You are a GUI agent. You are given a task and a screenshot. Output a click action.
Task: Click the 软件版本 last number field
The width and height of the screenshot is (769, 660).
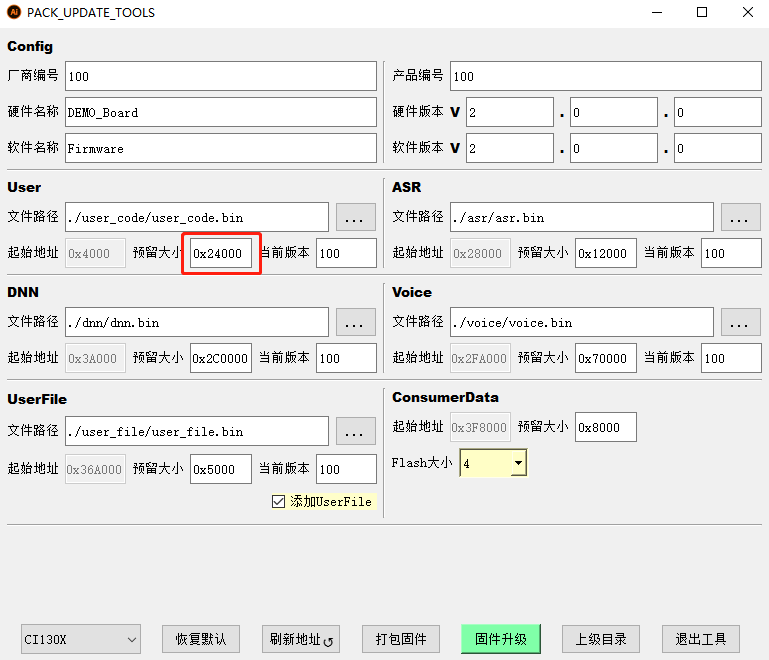click(718, 148)
